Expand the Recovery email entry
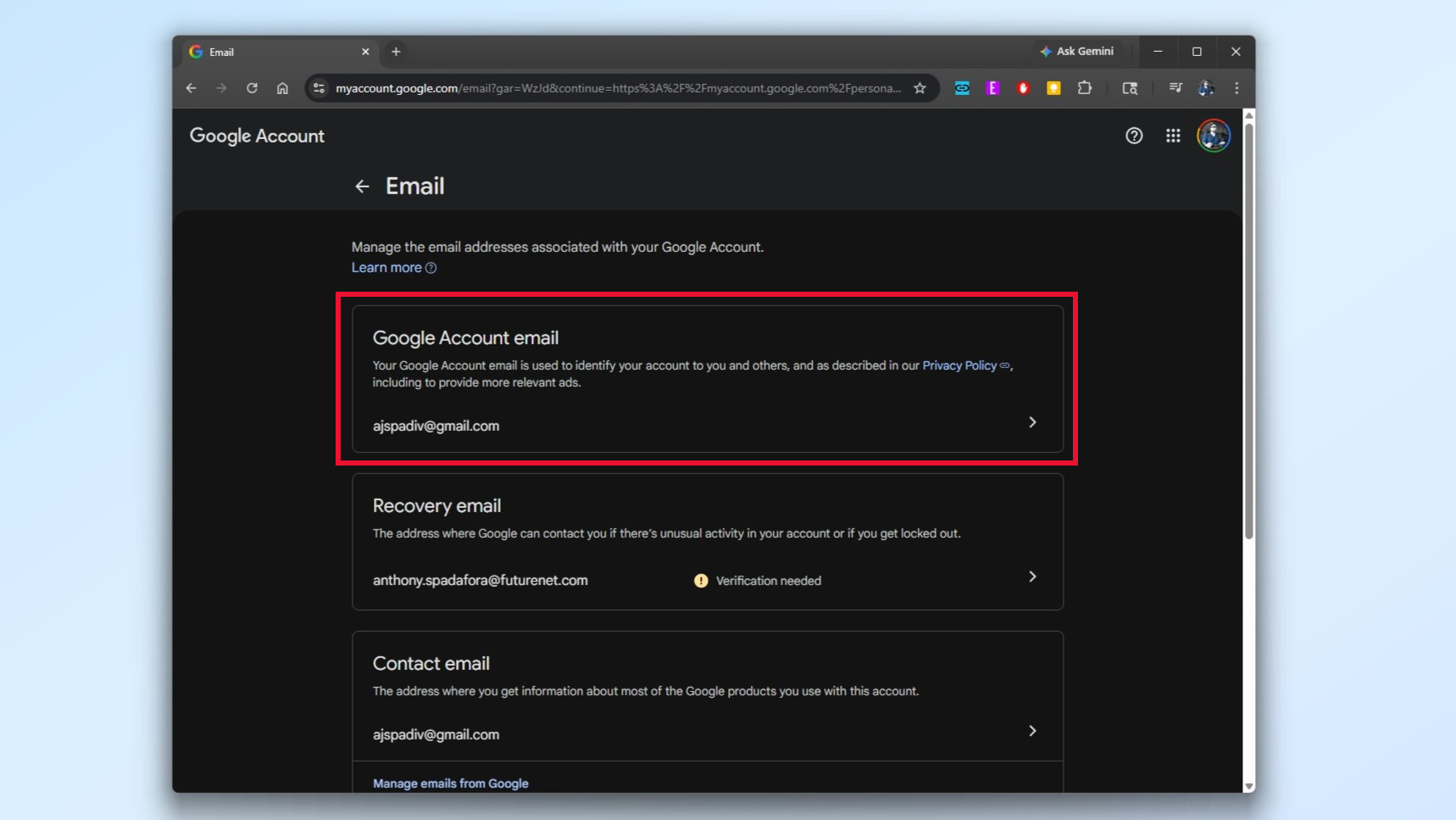This screenshot has height=820, width=1456. click(1032, 577)
